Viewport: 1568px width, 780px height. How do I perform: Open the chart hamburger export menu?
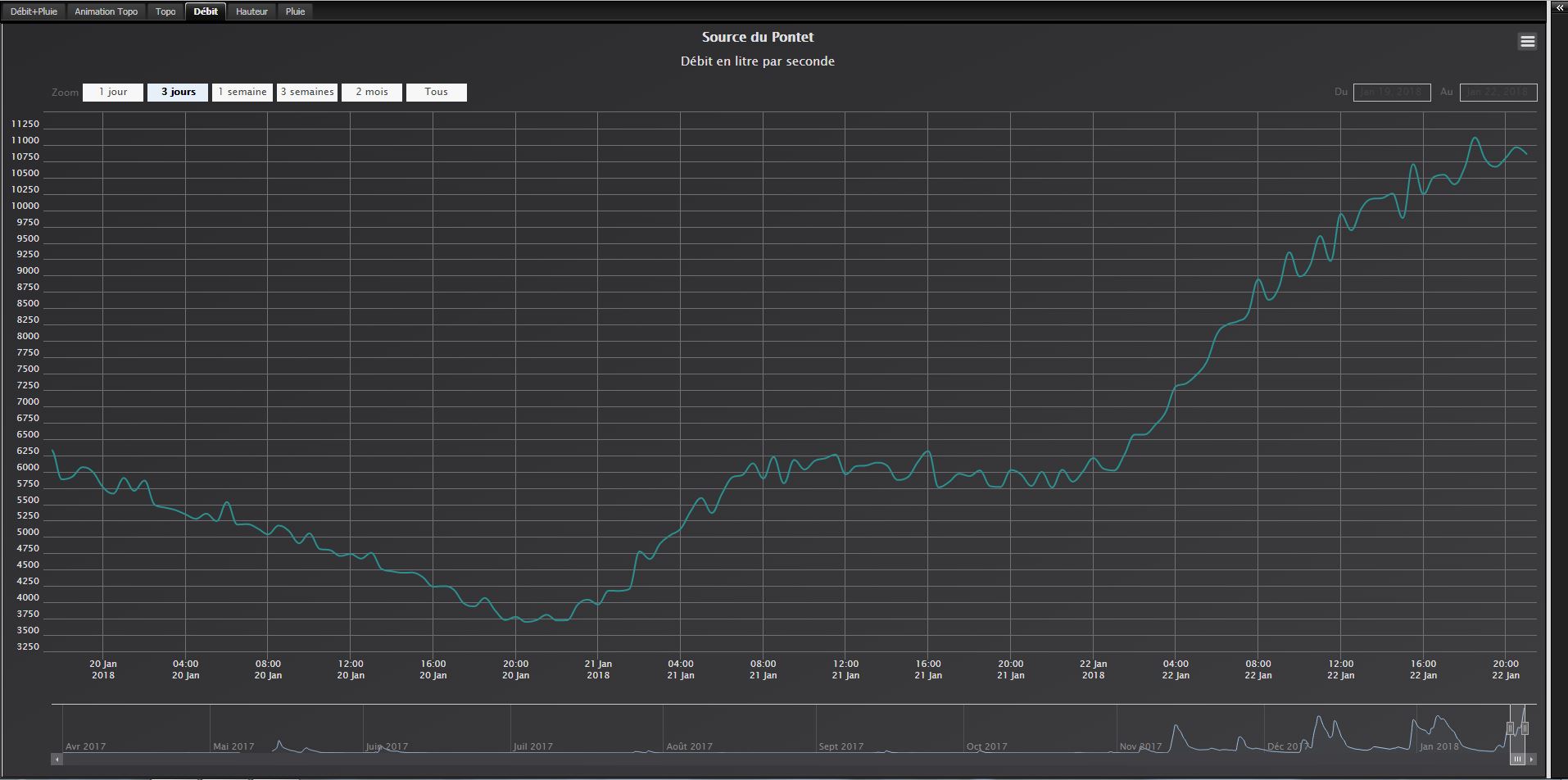tap(1527, 41)
